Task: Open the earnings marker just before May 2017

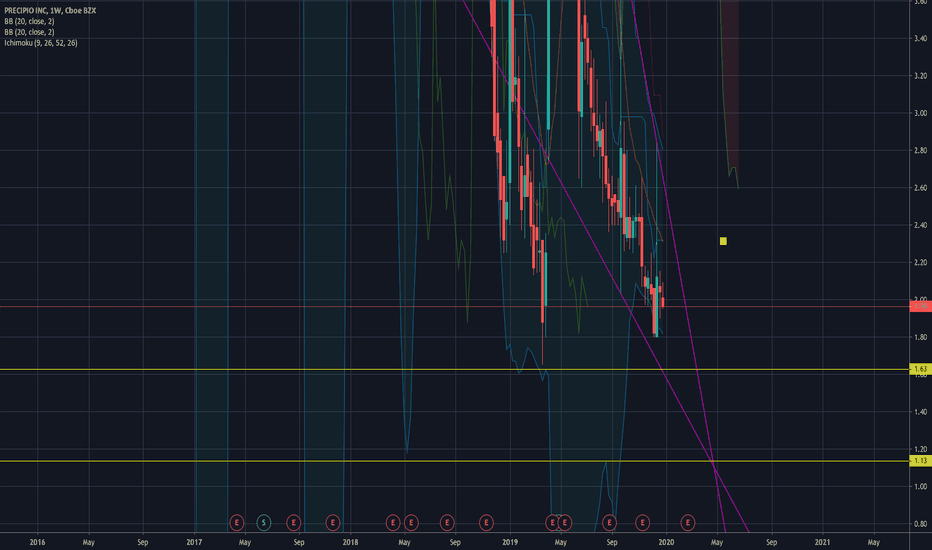Action: pos(237,523)
